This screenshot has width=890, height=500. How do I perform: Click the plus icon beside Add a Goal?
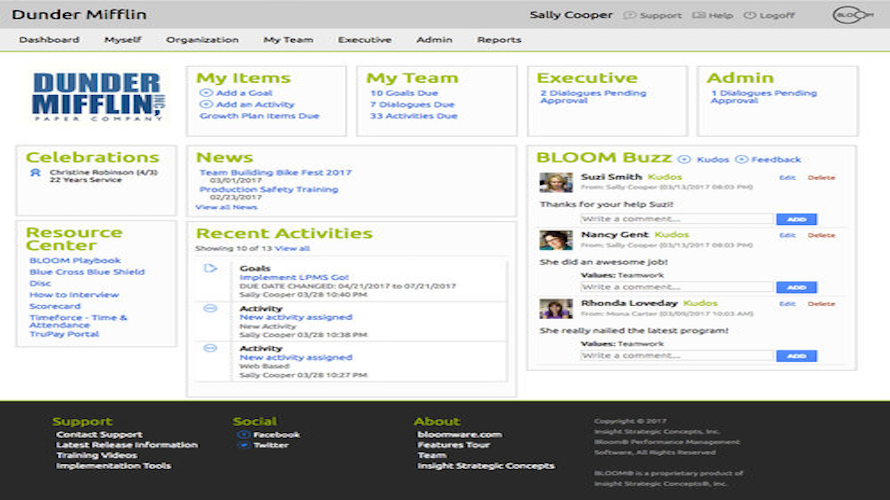pyautogui.click(x=206, y=93)
